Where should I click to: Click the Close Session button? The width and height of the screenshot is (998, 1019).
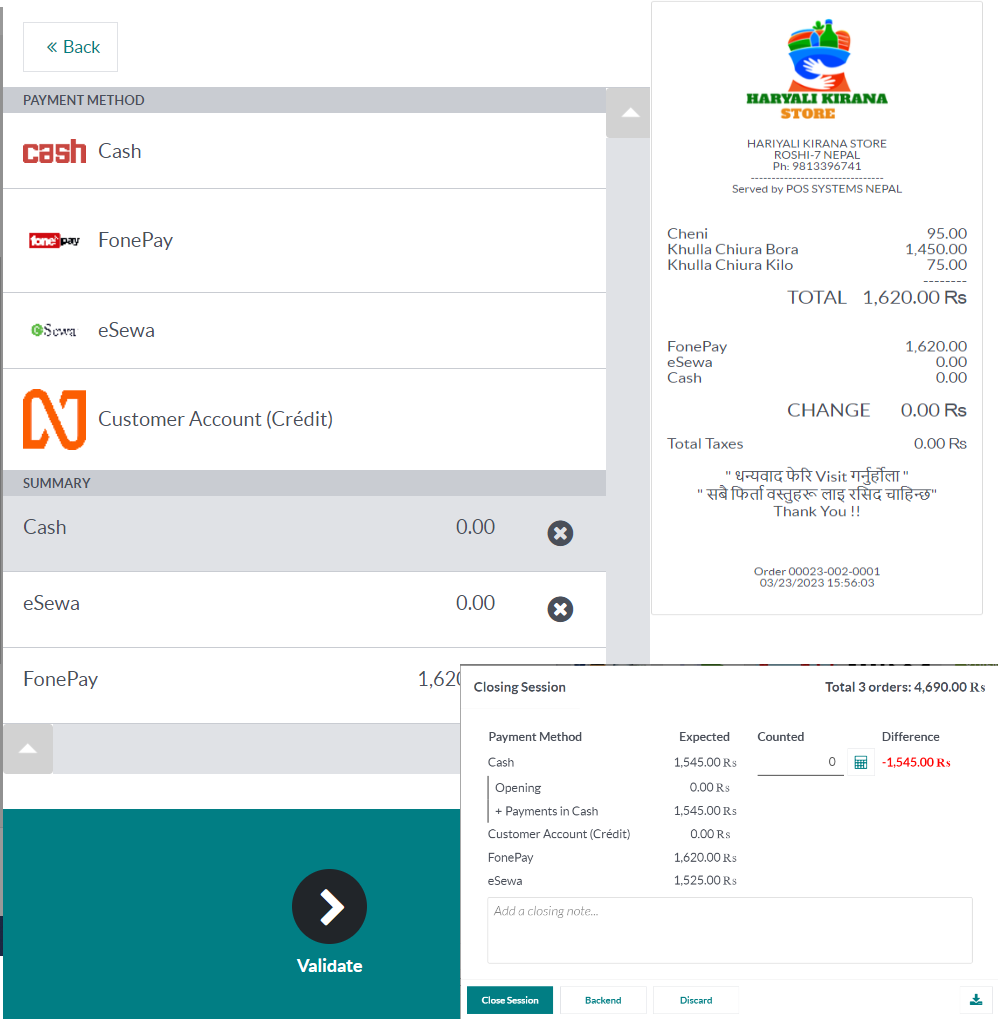tap(510, 1000)
